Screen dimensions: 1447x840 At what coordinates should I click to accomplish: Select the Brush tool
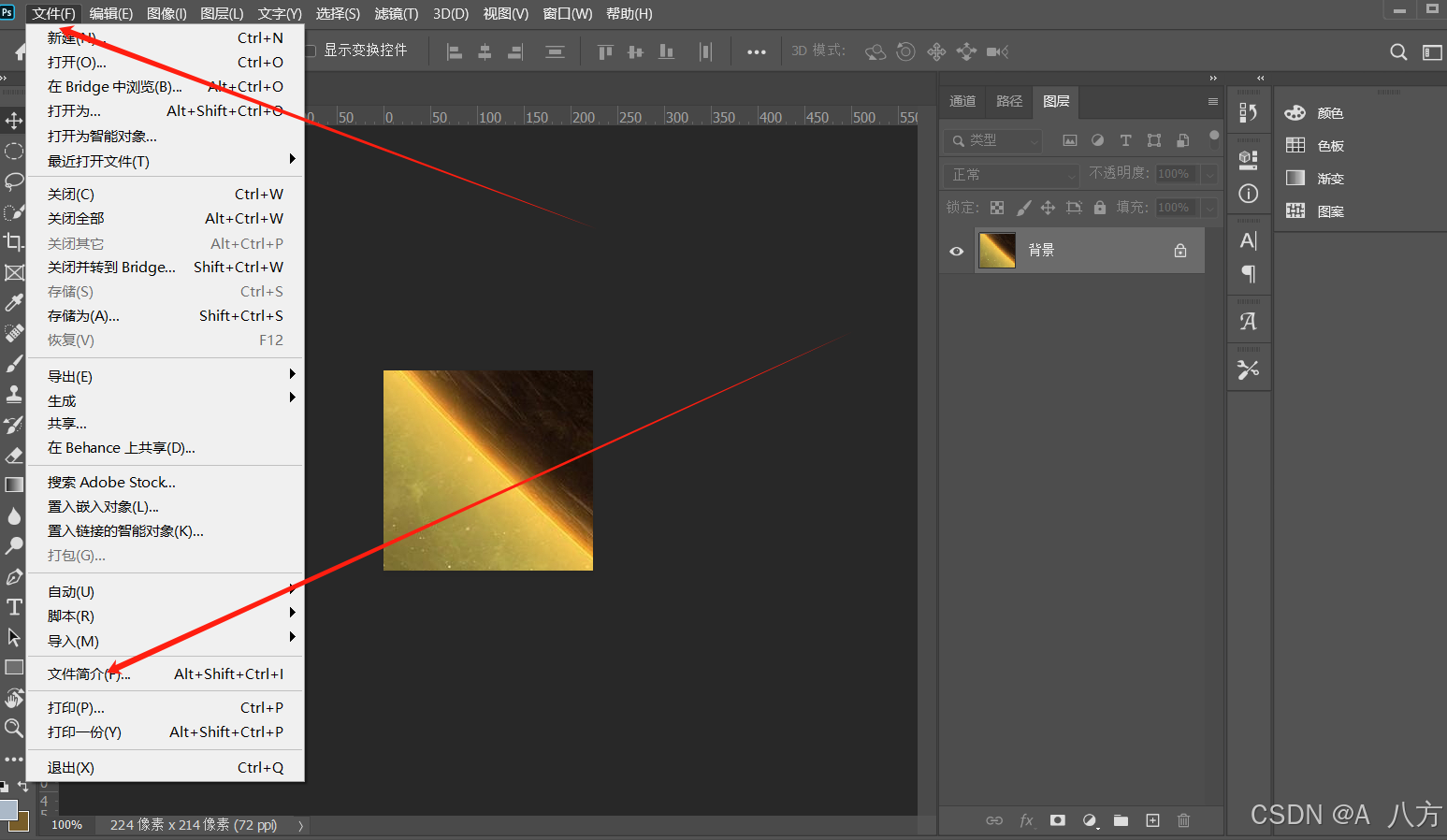point(14,363)
